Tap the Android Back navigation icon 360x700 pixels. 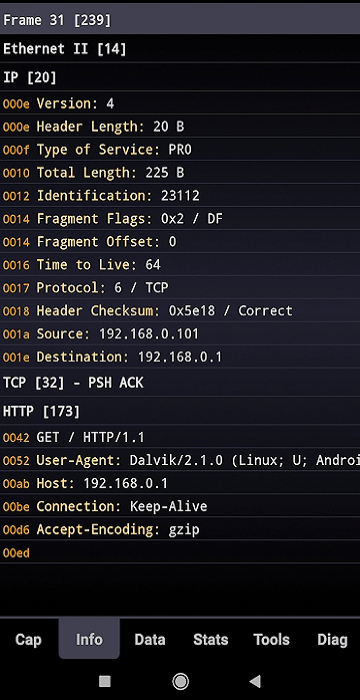[x=255, y=681]
